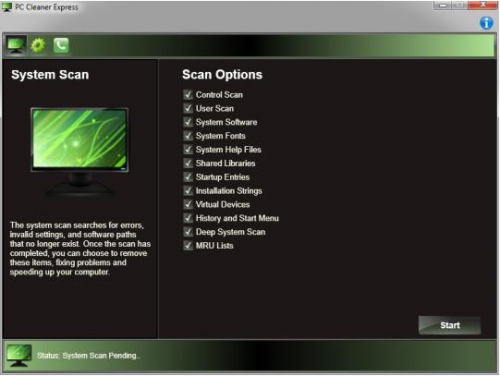The image size is (500, 376).
Task: Uncheck Installation Strings
Action: pyautogui.click(x=188, y=191)
